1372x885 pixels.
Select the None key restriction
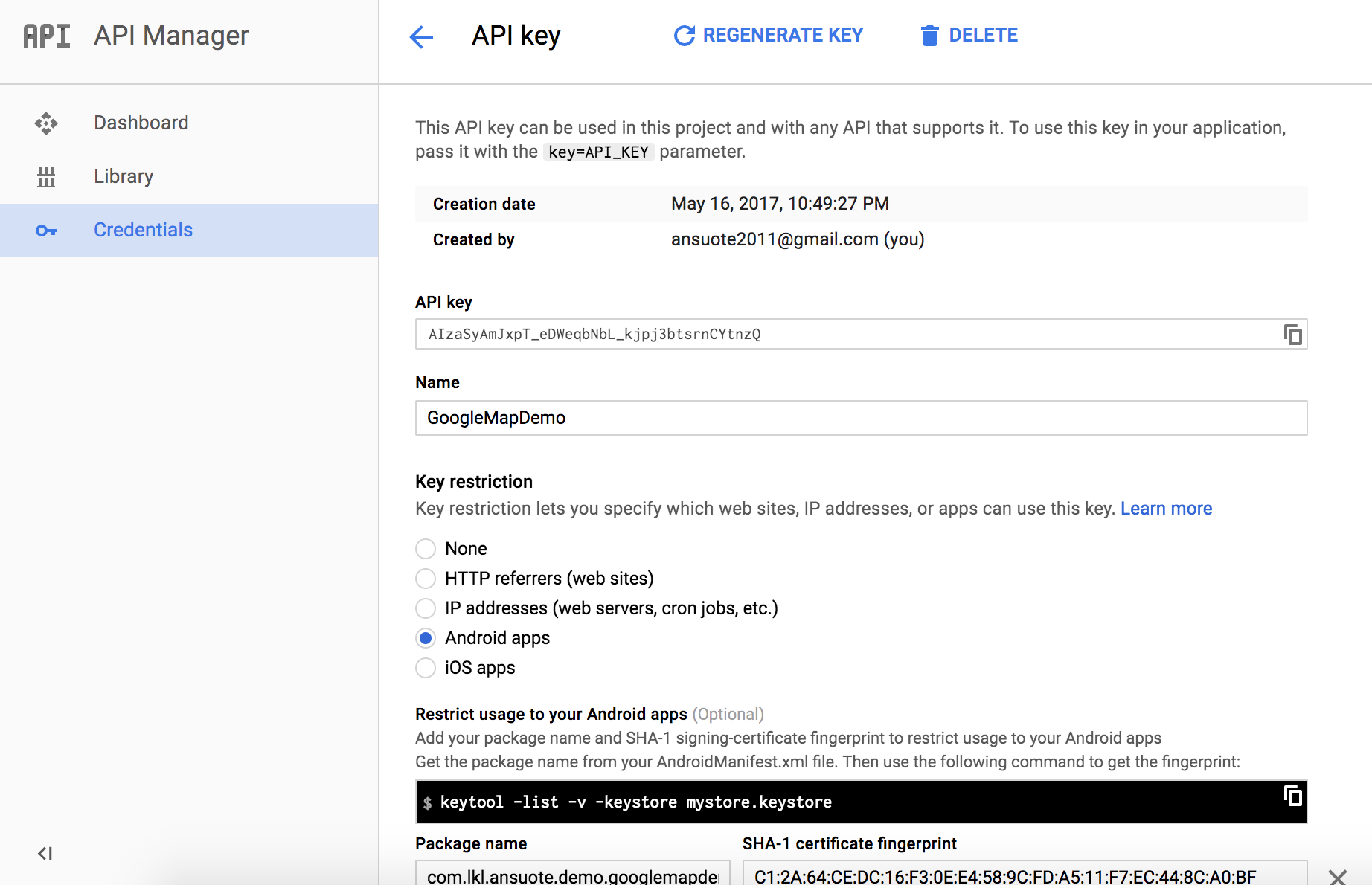pyautogui.click(x=426, y=549)
